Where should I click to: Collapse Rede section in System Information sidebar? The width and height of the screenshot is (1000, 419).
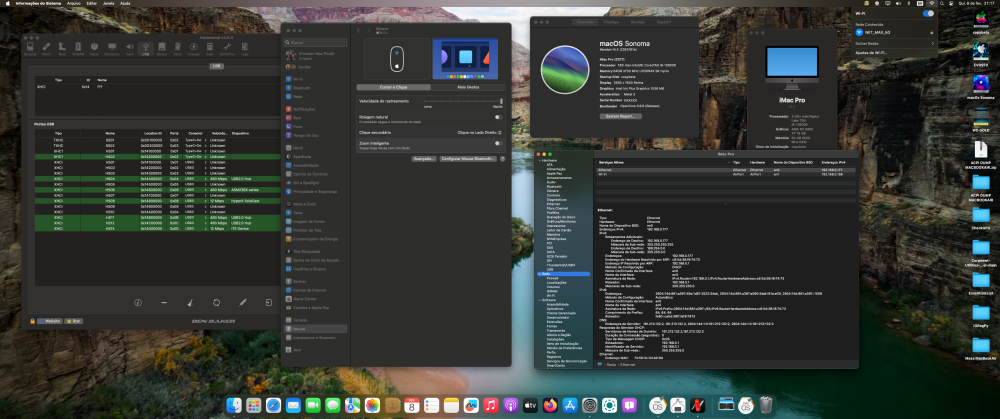click(540, 274)
